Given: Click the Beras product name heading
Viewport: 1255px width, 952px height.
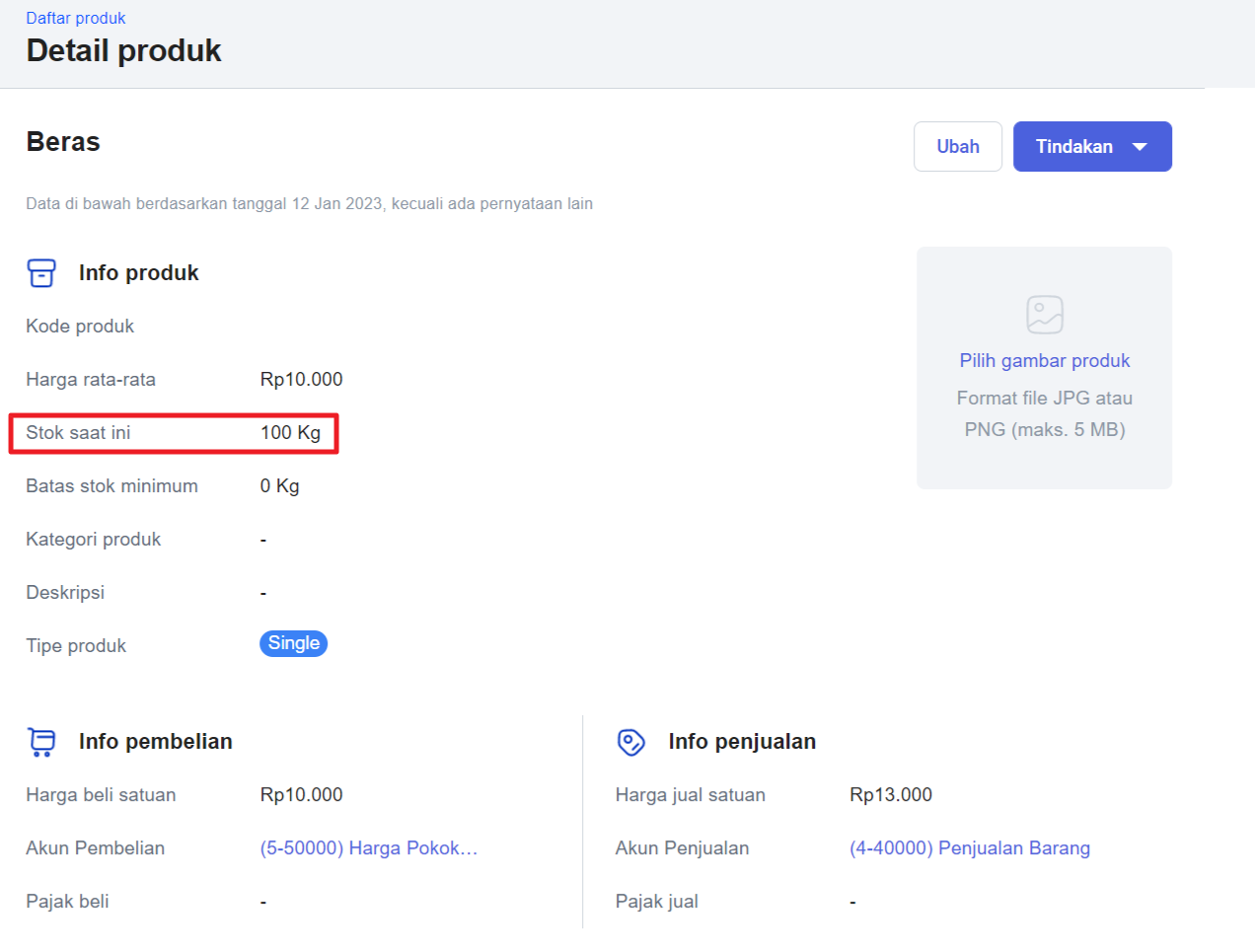Looking at the screenshot, I should tap(63, 142).
